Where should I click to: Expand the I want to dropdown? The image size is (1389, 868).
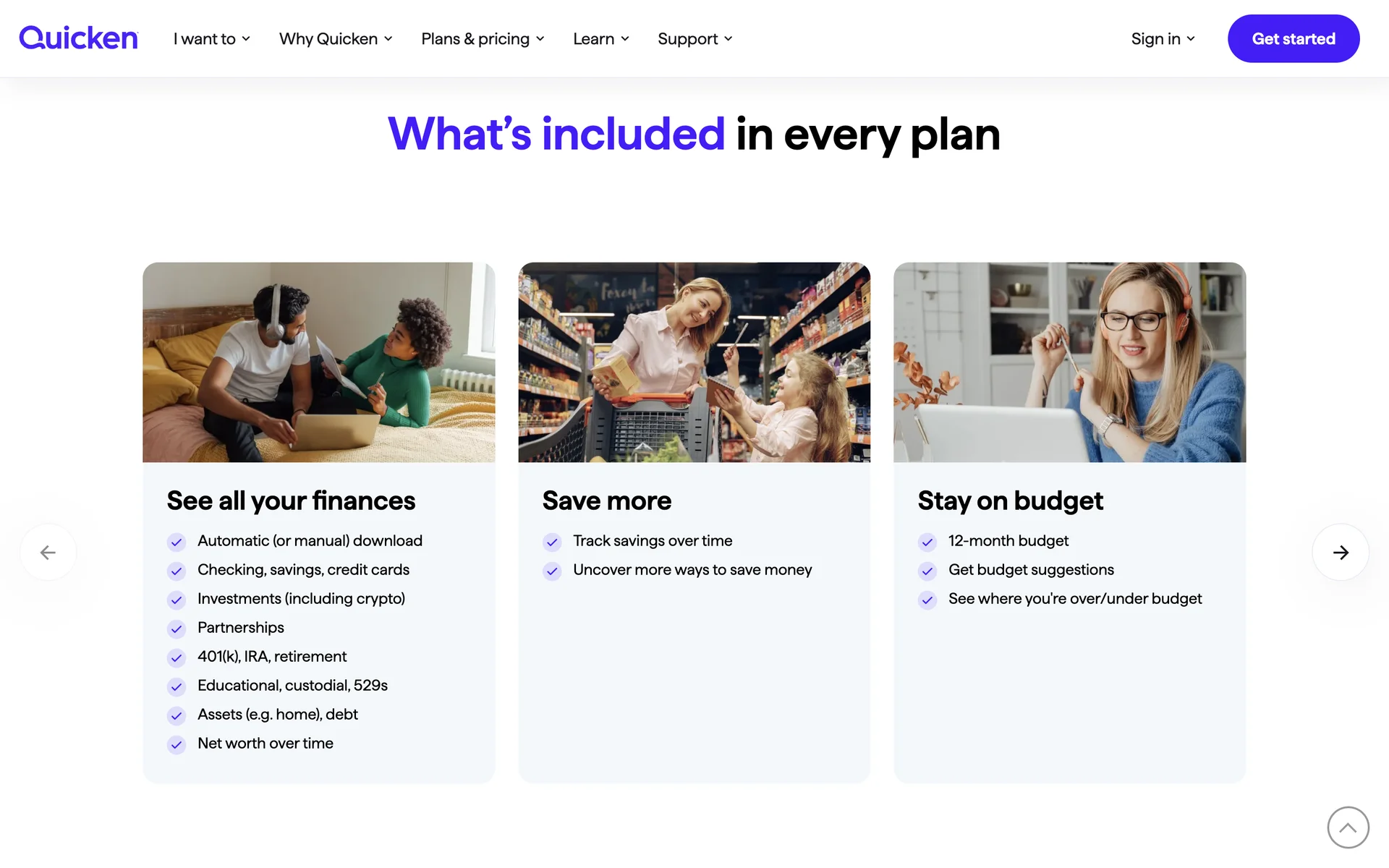[x=212, y=39]
